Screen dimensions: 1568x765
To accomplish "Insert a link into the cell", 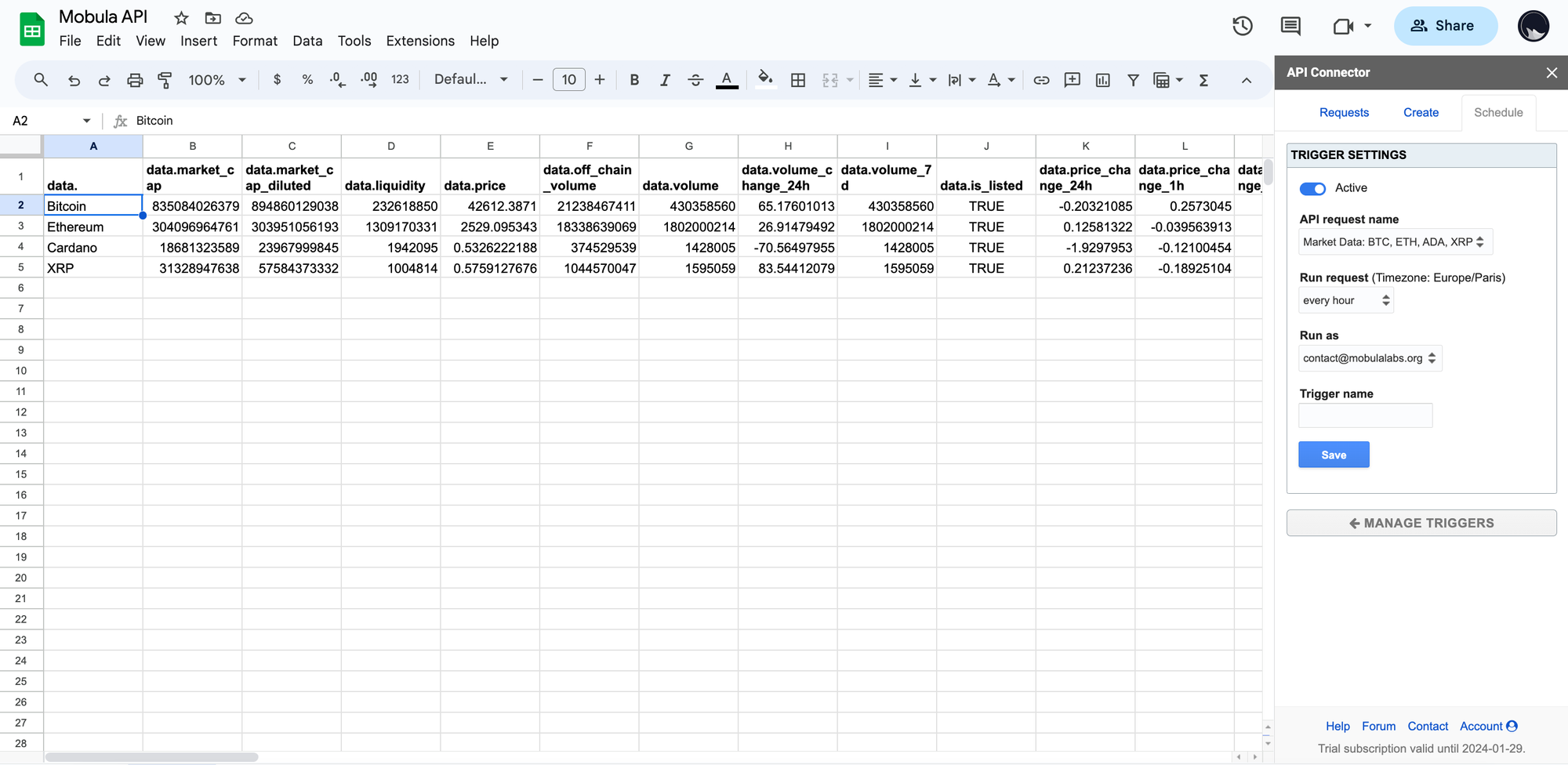I will pos(1041,79).
